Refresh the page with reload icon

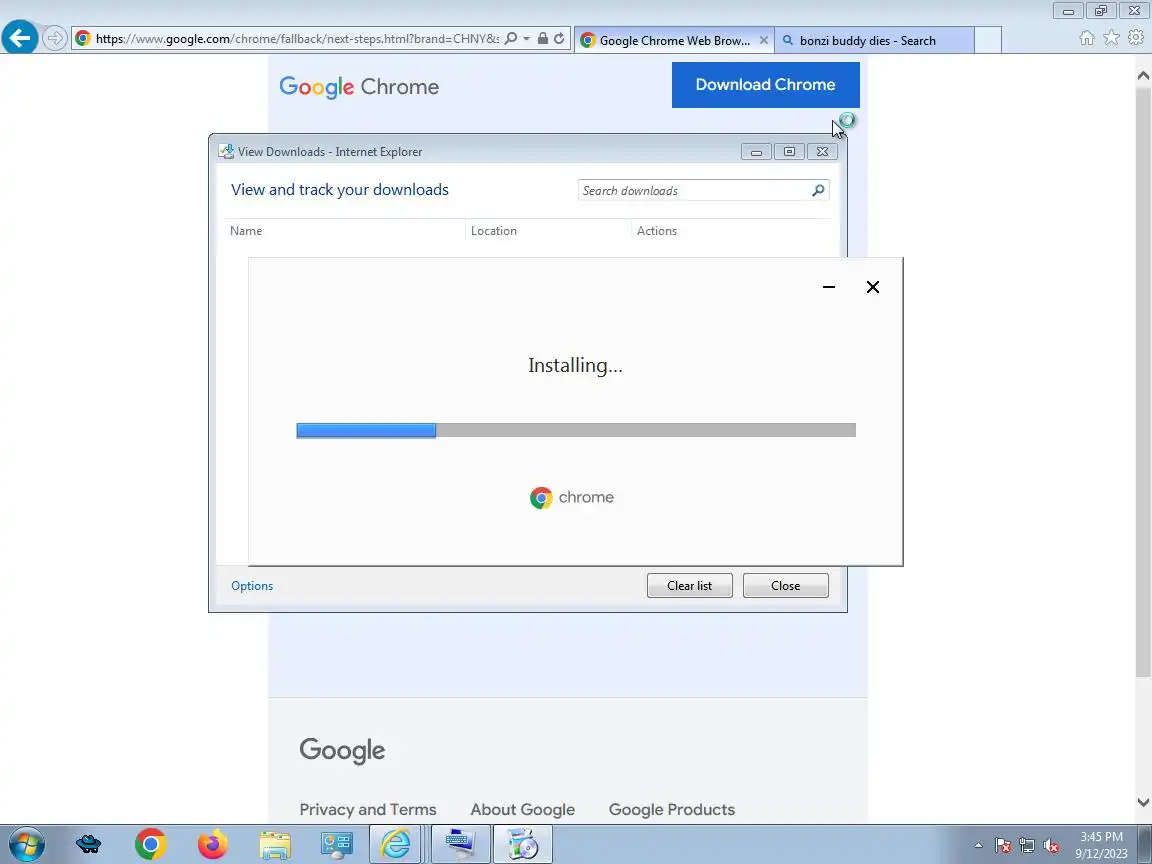[559, 38]
